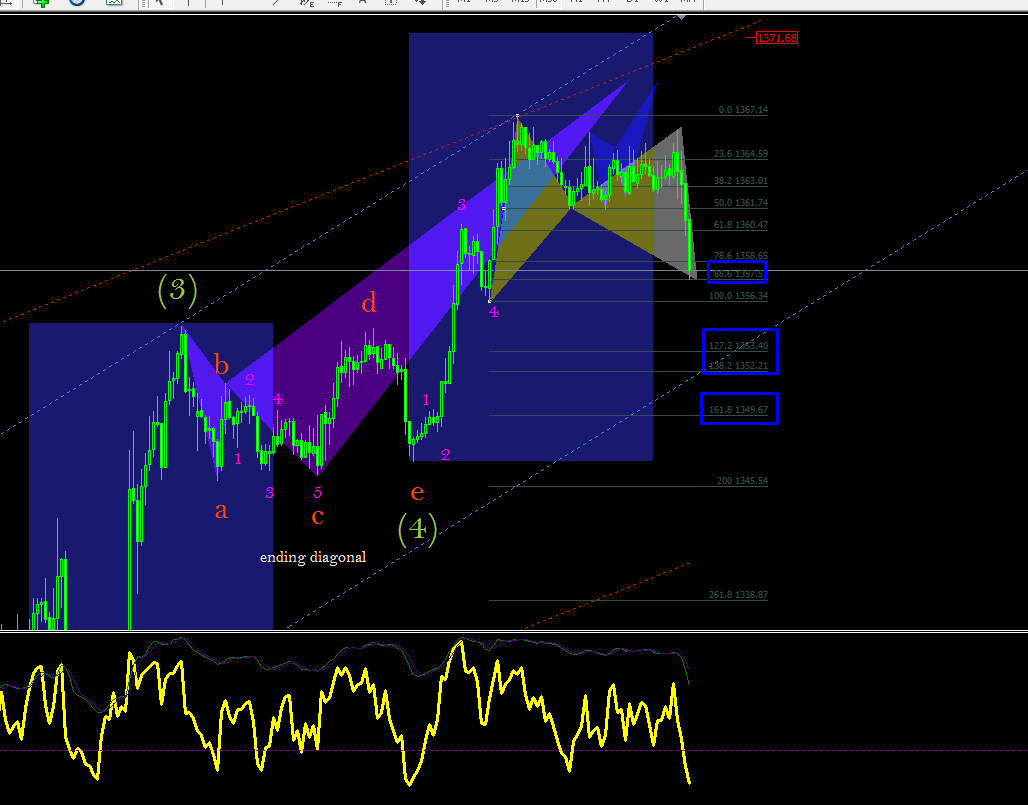1028x805 pixels.
Task: Select the orange wave label b
Action: click(x=221, y=364)
